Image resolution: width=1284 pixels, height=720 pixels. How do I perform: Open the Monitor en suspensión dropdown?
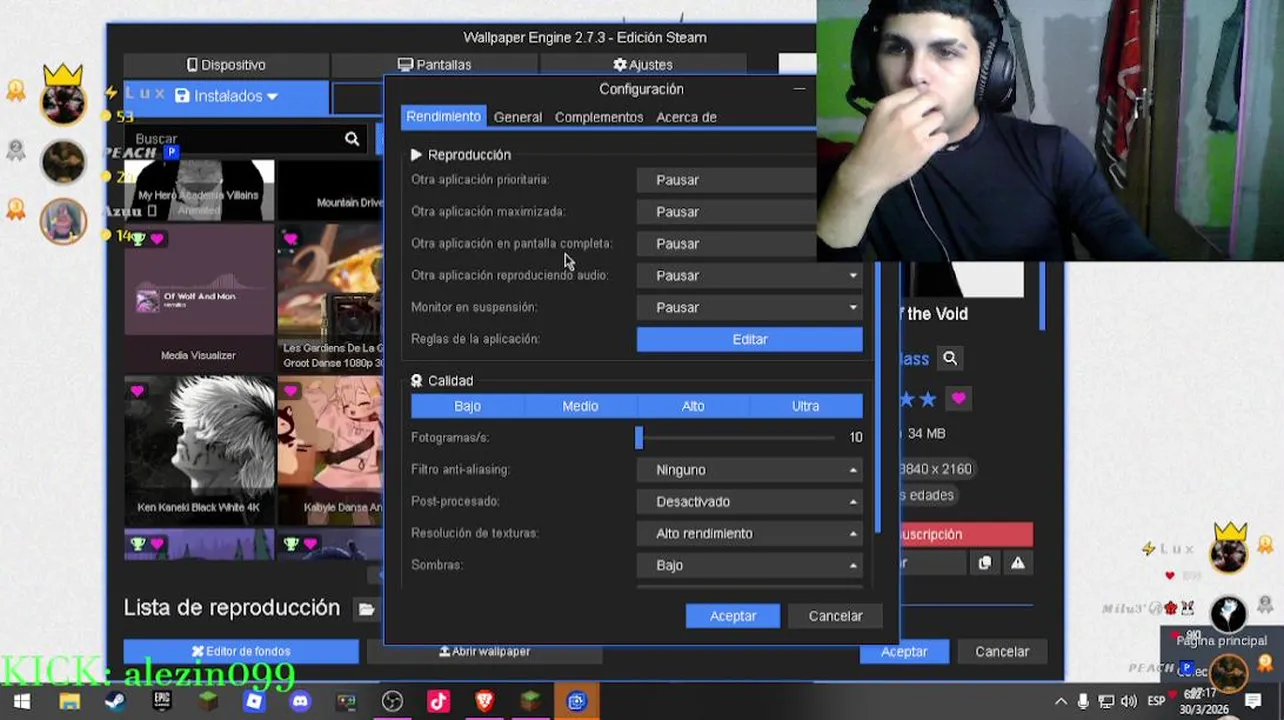(x=749, y=308)
